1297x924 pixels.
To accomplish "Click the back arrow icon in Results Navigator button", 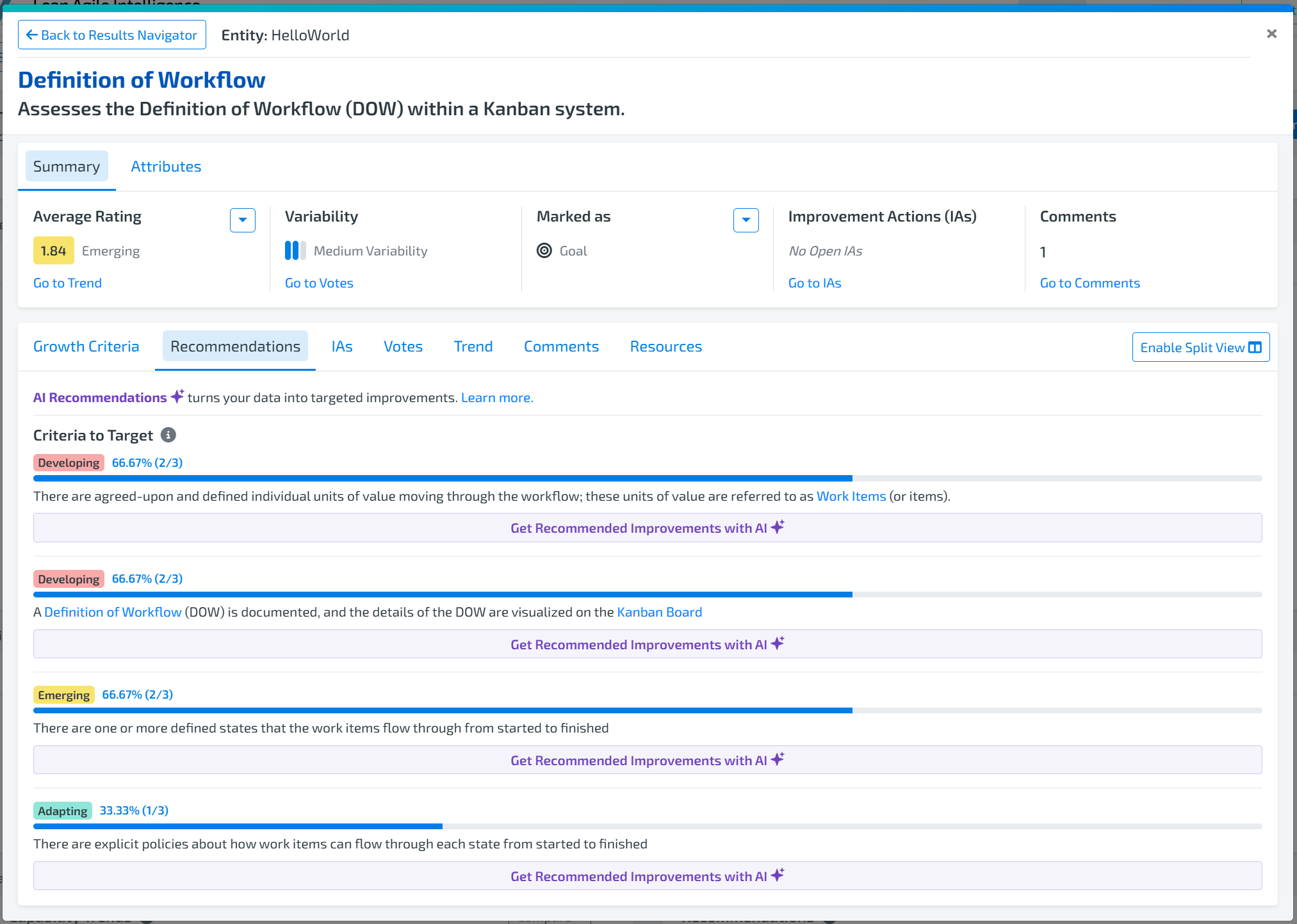I will point(31,35).
